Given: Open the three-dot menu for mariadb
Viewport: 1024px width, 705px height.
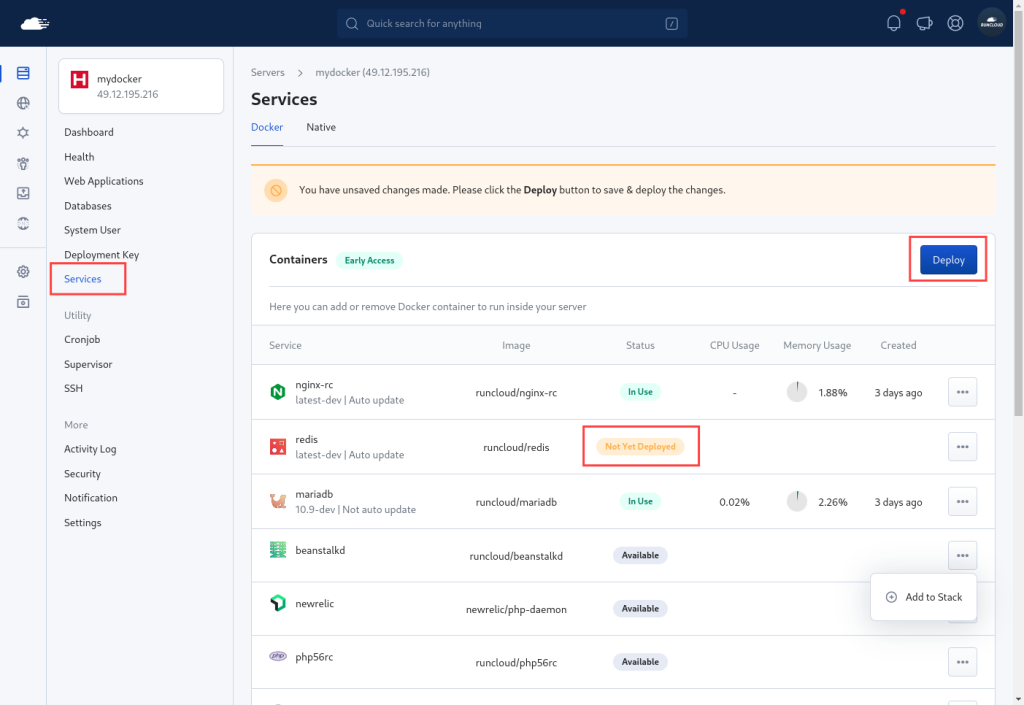Looking at the screenshot, I should tap(962, 502).
